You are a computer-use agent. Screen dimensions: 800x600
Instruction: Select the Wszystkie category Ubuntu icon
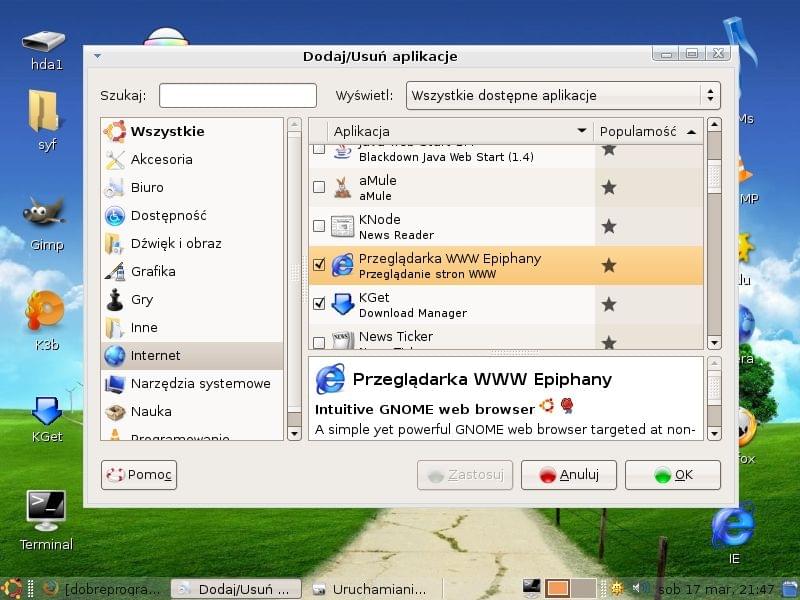(114, 132)
